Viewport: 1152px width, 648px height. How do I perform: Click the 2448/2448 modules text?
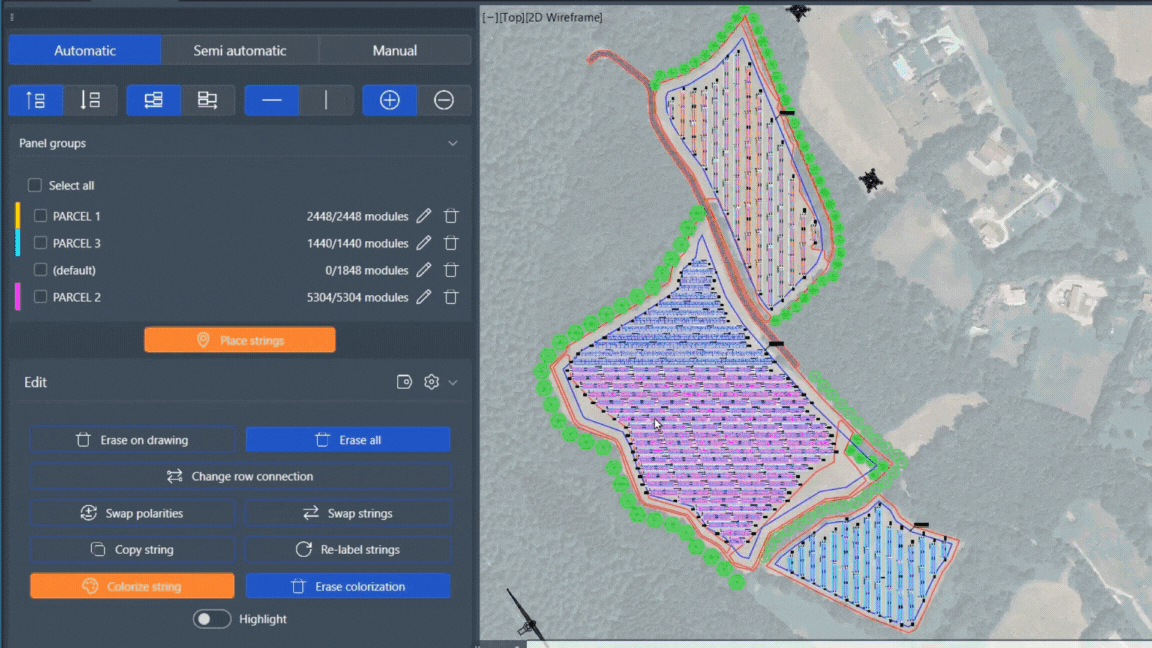pyautogui.click(x=357, y=217)
